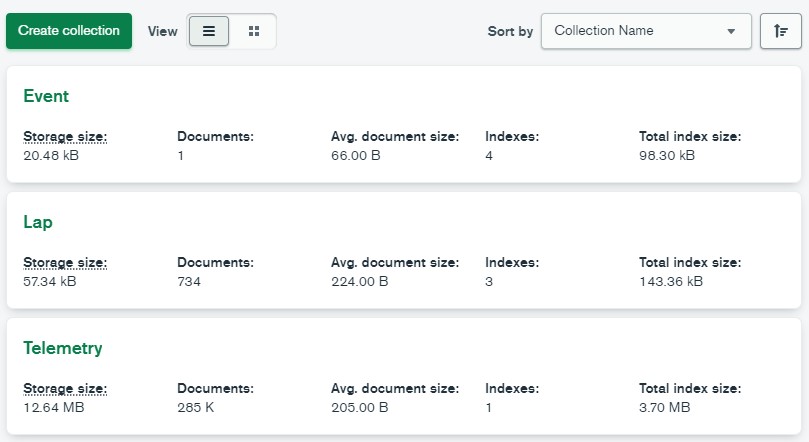This screenshot has width=809, height=442.
Task: Click the Indexes label in Lap card
Action: click(x=512, y=263)
